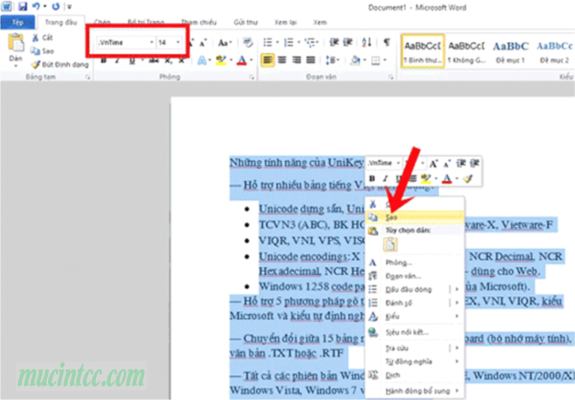Apply bulleted list from ribbon

pyautogui.click(x=268, y=43)
